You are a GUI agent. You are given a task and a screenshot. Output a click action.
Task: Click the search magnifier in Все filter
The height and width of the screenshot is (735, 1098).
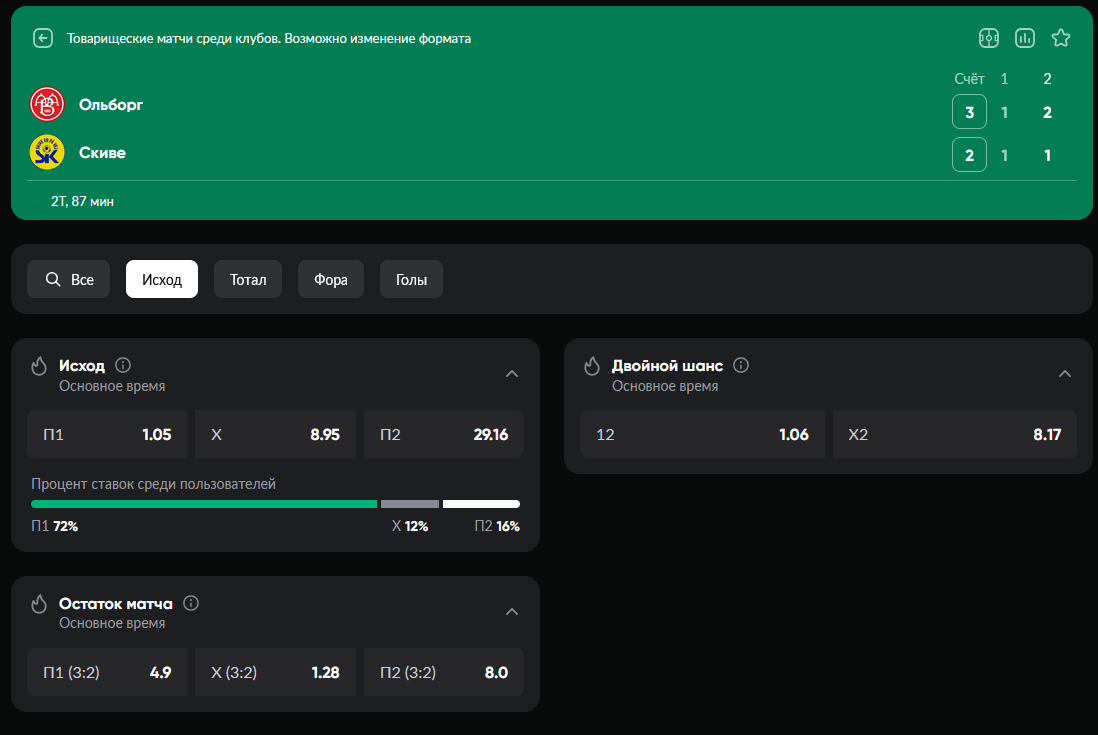(x=52, y=279)
